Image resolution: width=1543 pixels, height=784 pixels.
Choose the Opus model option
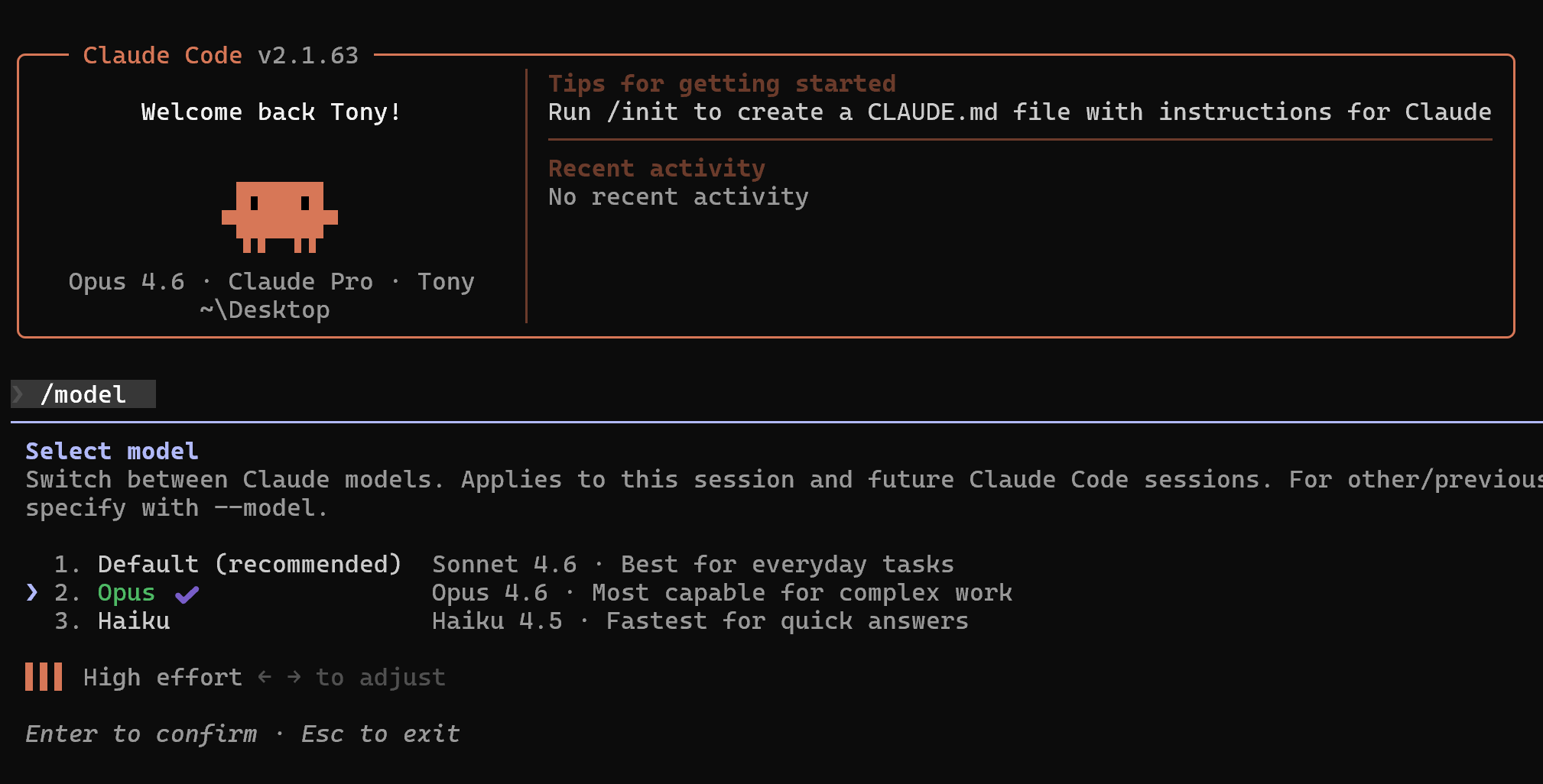126,593
